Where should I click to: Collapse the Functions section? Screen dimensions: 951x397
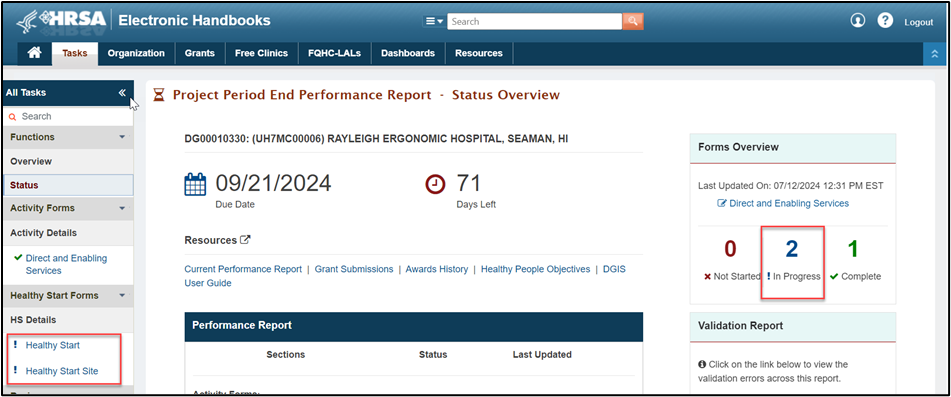[x=122, y=138]
